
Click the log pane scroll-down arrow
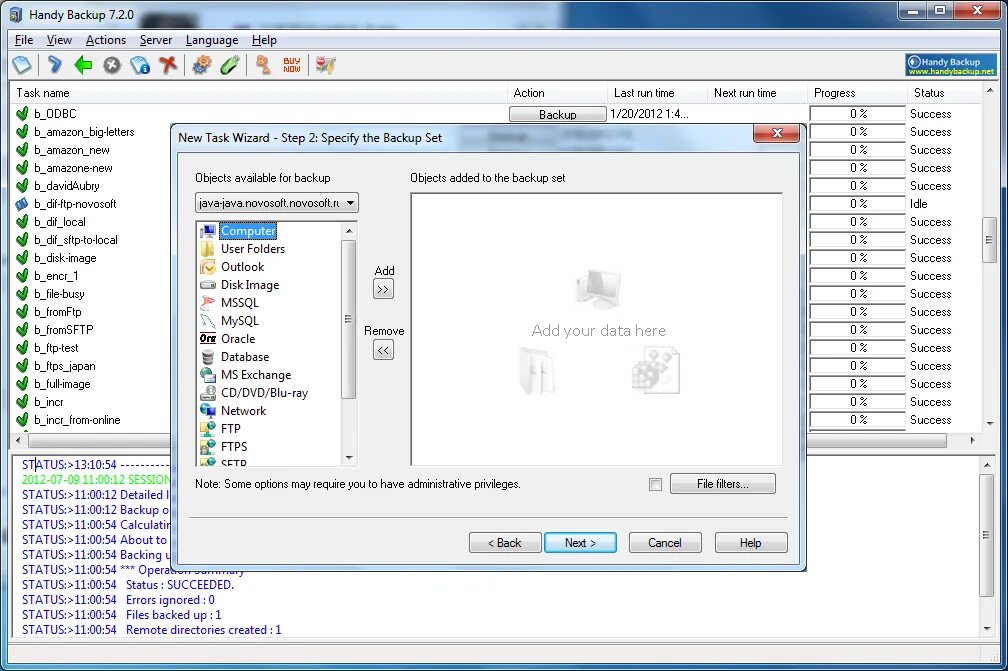point(987,629)
